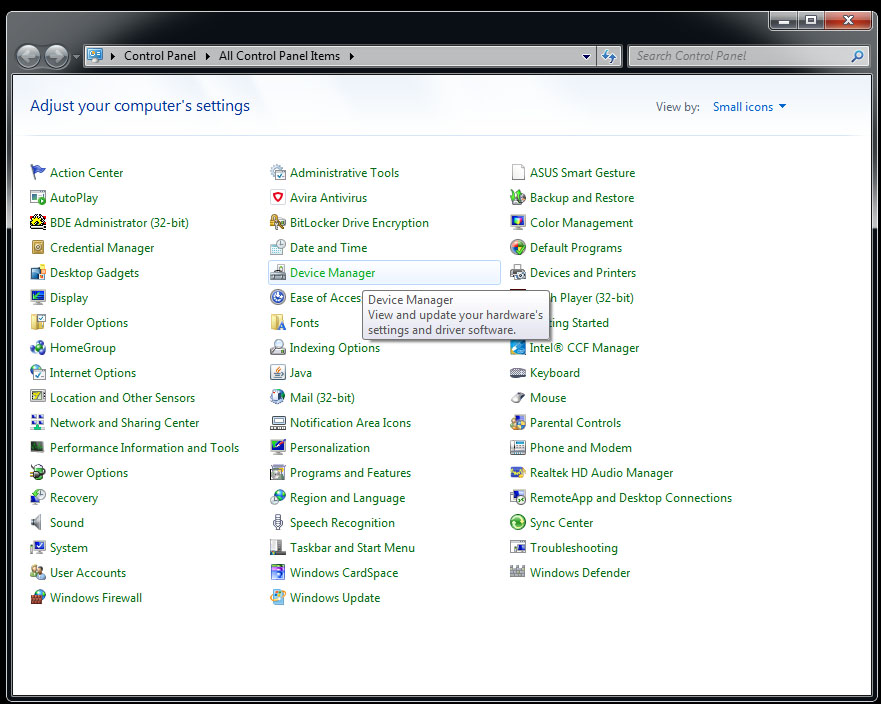Viewport: 881px width, 704px height.
Task: Open the Default Programs link
Action: coord(576,248)
